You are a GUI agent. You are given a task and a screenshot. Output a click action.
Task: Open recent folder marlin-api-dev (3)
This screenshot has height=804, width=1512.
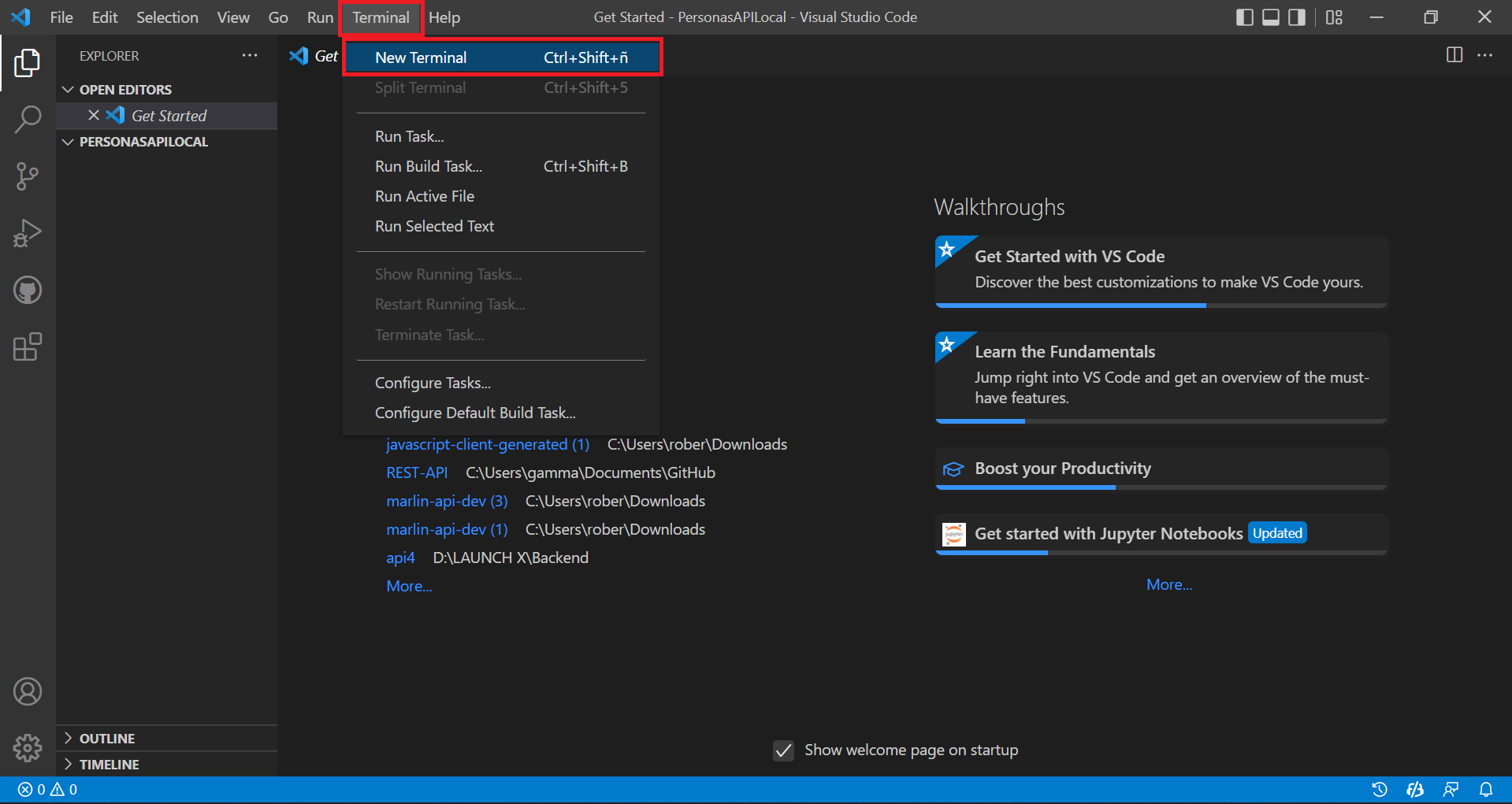point(447,501)
